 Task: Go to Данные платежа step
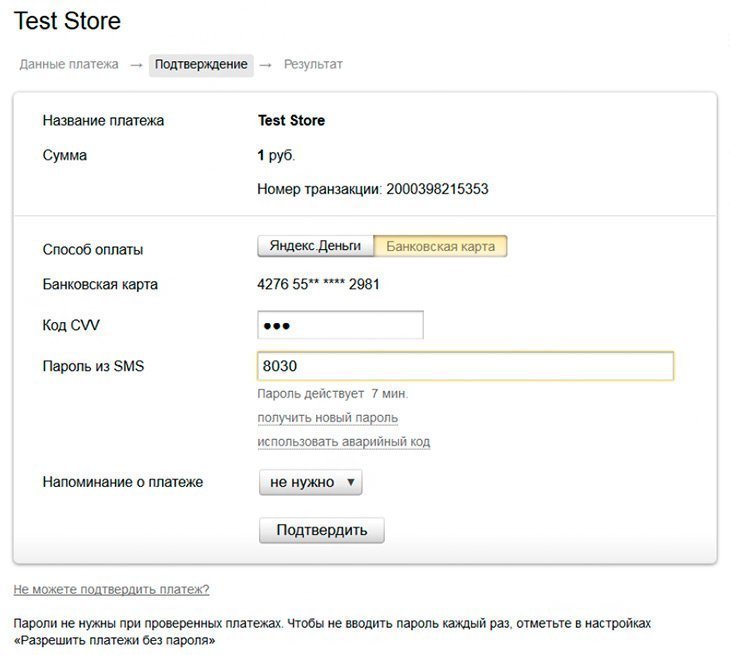[x=69, y=64]
